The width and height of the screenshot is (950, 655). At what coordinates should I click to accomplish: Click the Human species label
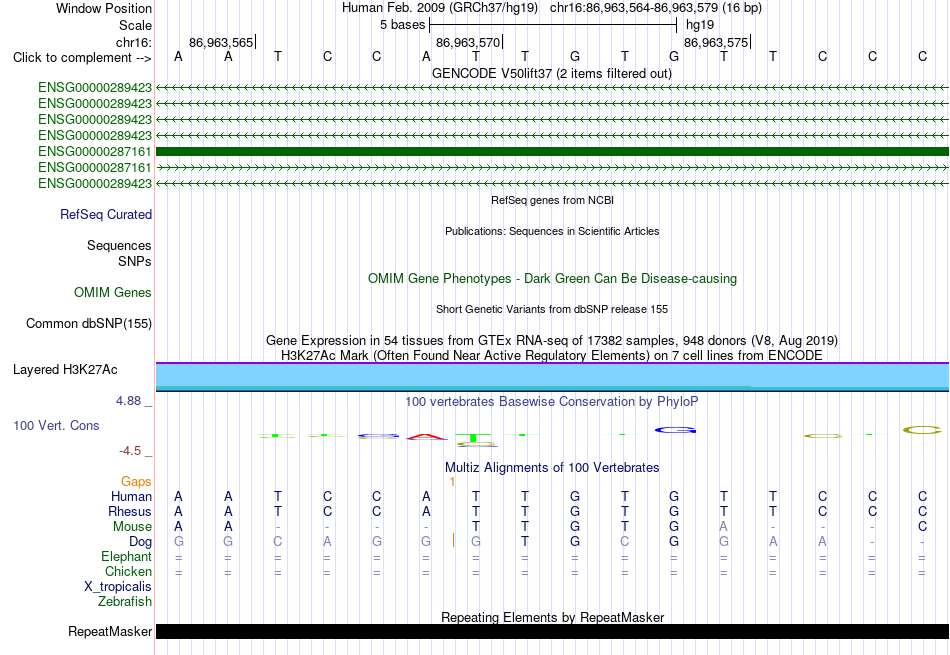point(131,497)
